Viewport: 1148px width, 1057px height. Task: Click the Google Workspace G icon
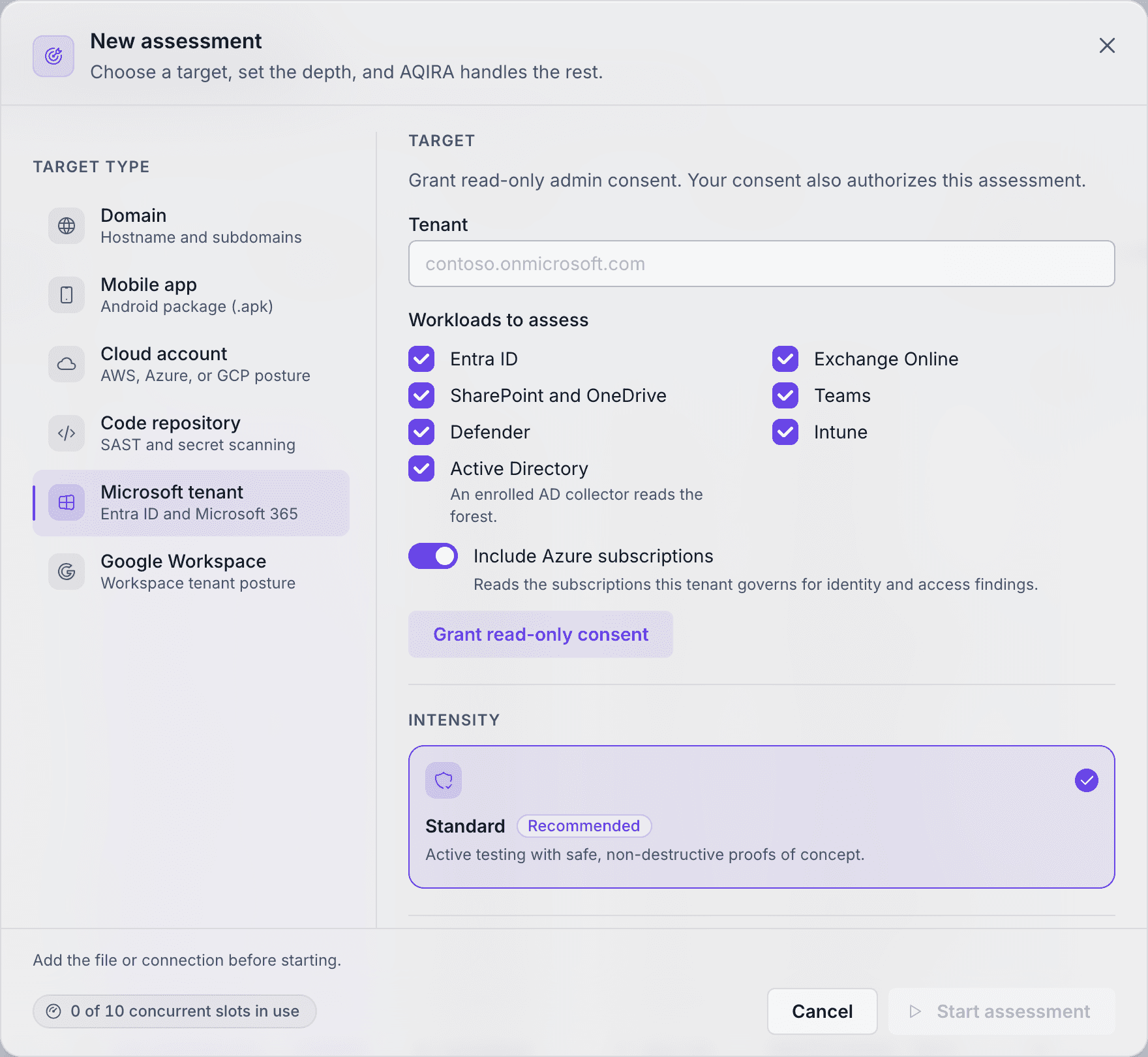67,572
